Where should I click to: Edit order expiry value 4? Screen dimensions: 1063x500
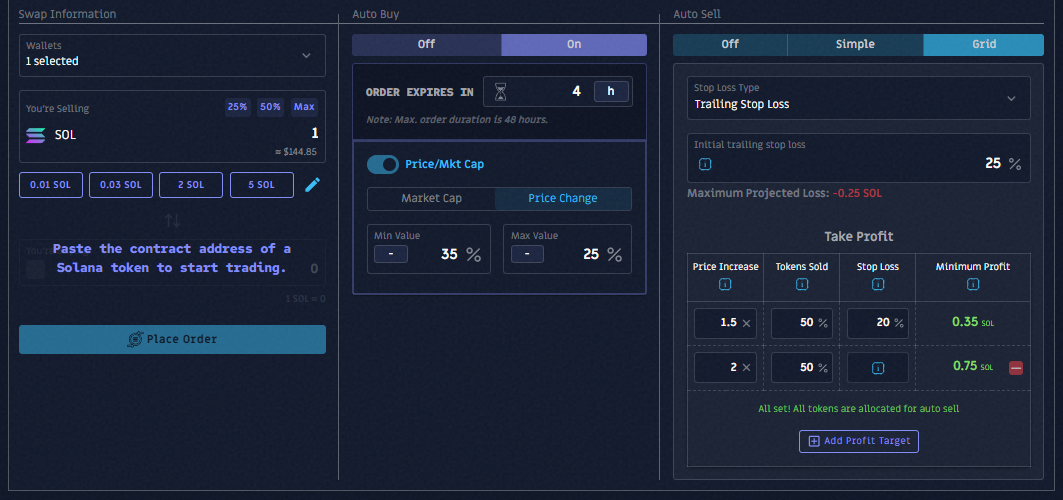pos(576,91)
